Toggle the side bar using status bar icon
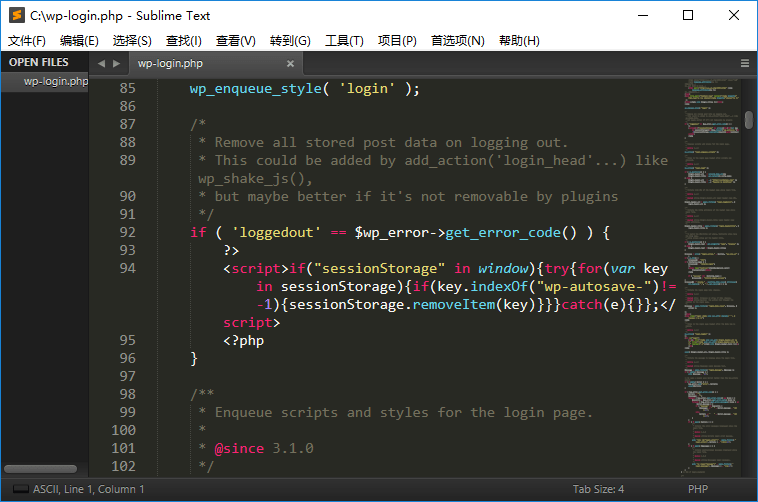The height and width of the screenshot is (502, 758). [15, 489]
